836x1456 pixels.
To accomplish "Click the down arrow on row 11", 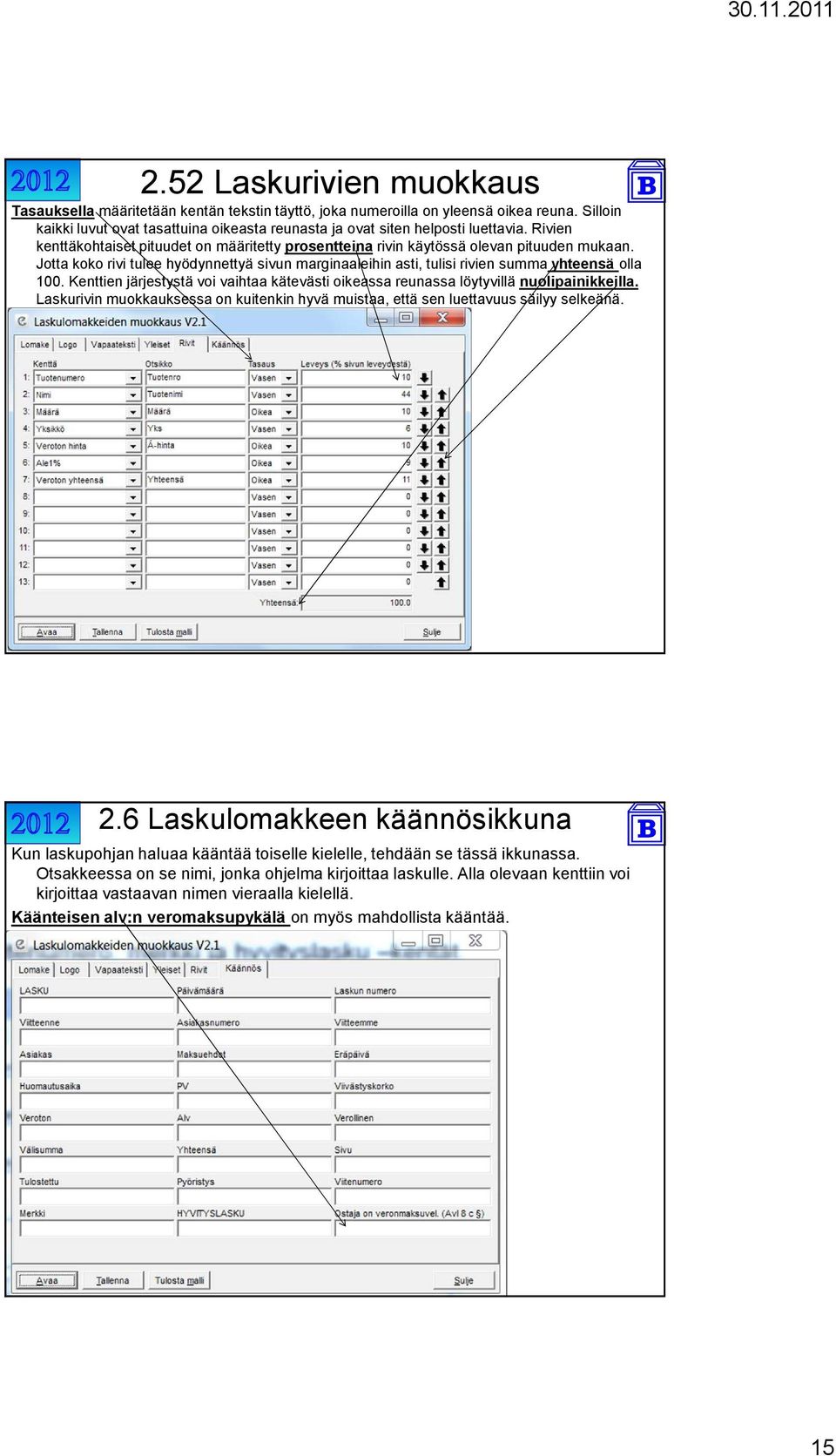I will (424, 548).
